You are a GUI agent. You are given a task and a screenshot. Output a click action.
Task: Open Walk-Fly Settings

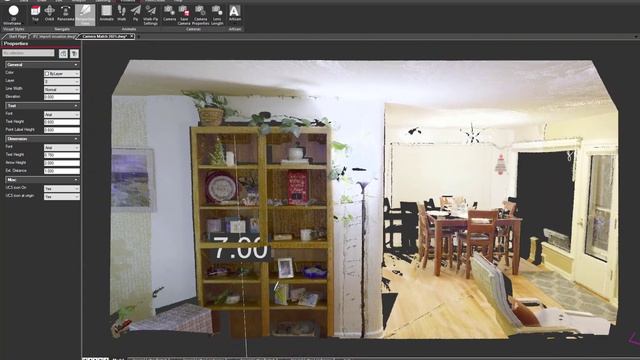151,15
